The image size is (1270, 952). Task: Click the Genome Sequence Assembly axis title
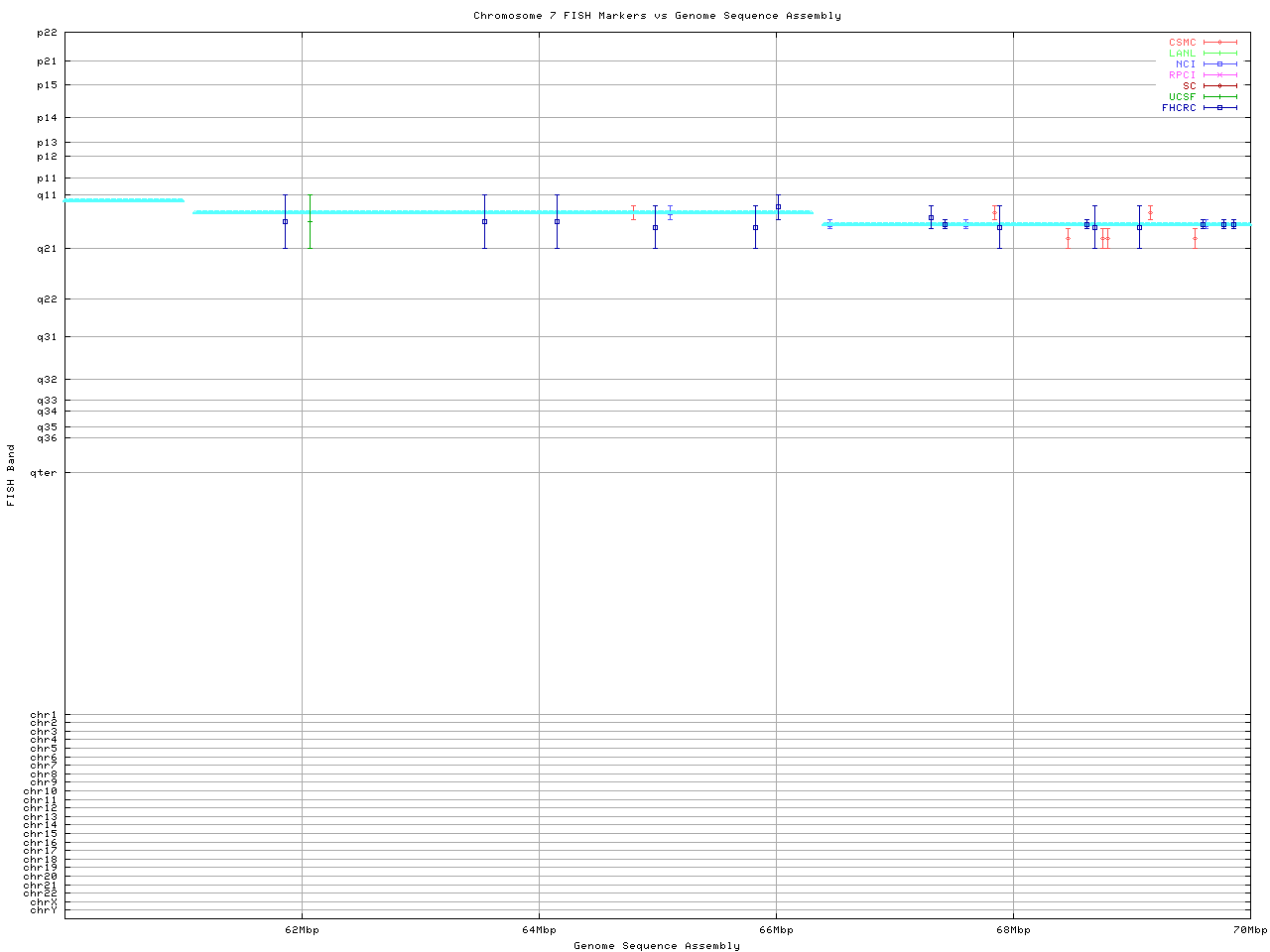tap(657, 946)
